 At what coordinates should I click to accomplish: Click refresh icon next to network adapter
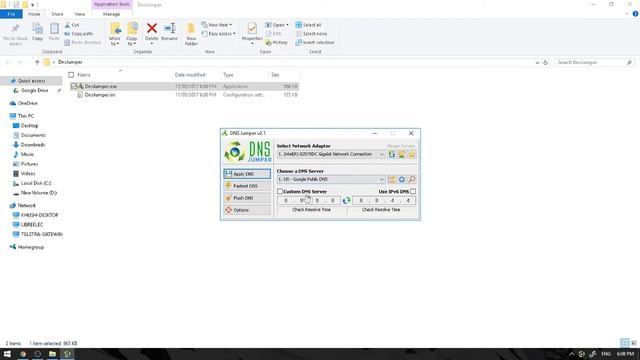392,154
